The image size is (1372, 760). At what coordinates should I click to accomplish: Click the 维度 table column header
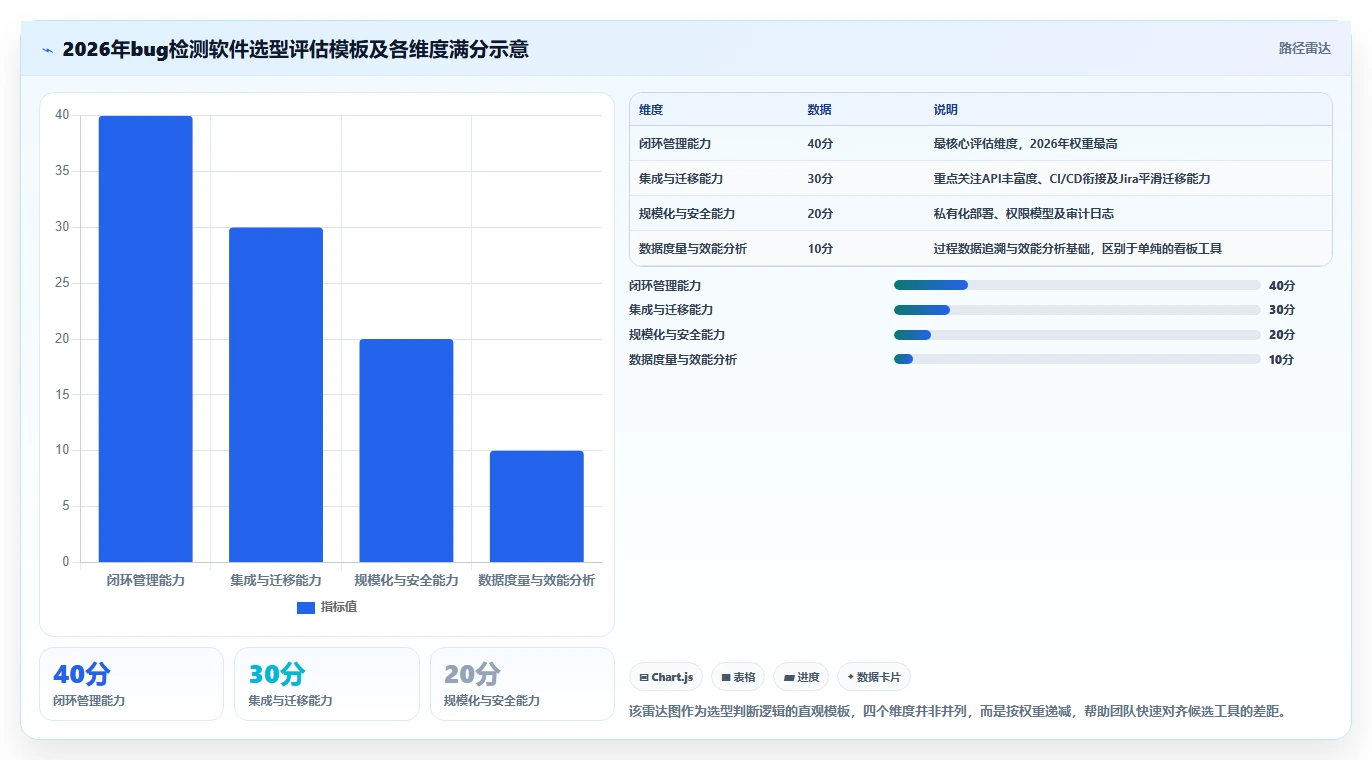(x=651, y=110)
